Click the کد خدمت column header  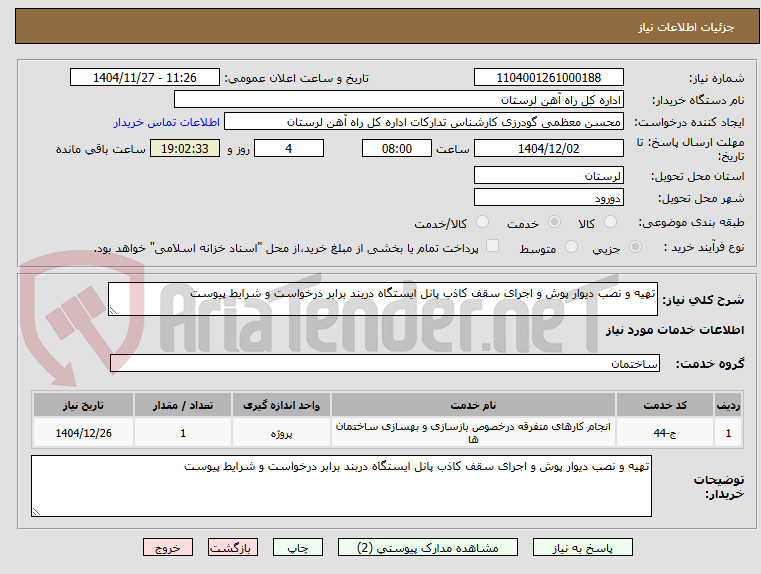665,405
